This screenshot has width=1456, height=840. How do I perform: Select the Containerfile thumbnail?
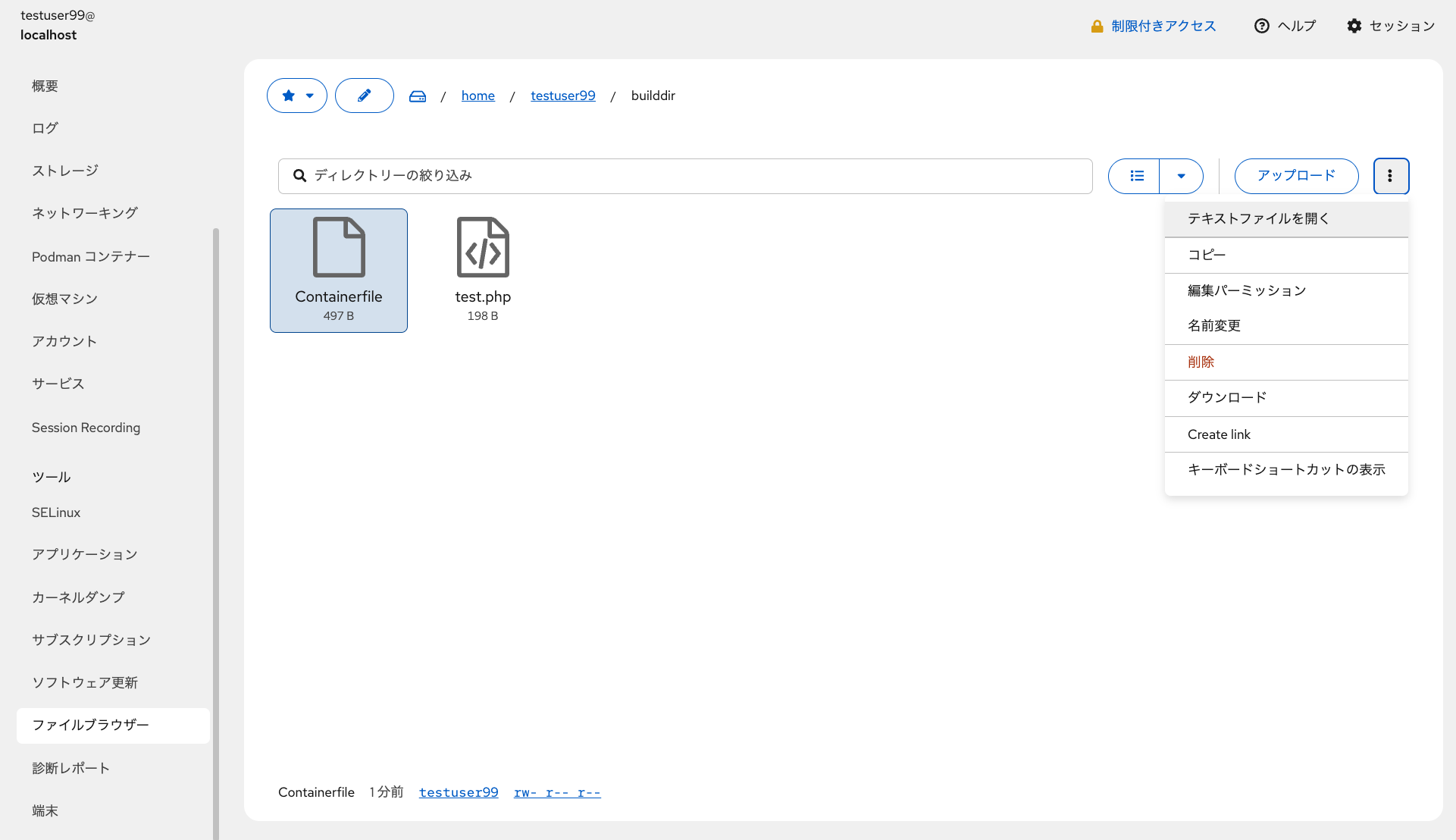pos(338,270)
